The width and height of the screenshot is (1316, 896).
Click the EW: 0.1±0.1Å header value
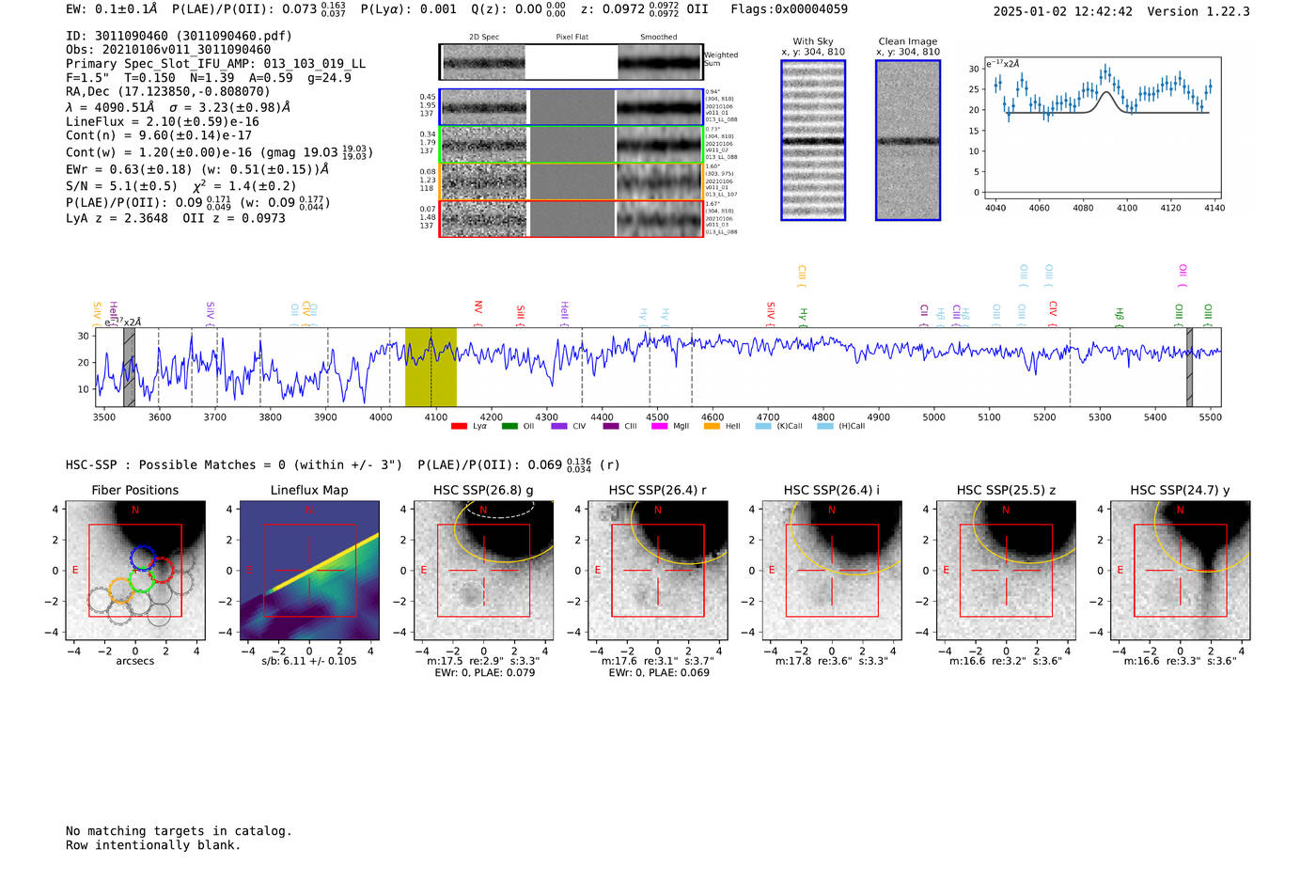coord(111,9)
